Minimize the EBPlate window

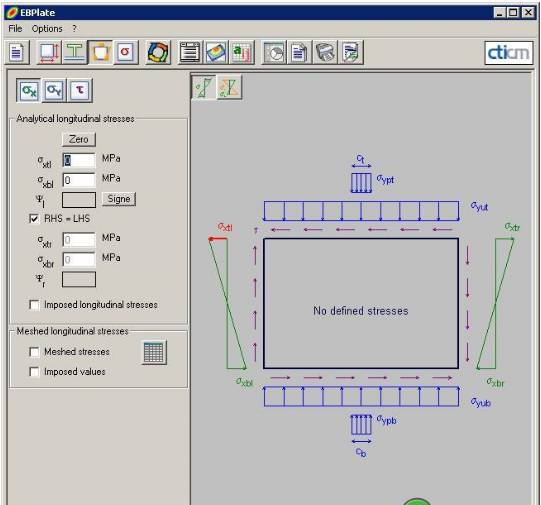[500, 13]
